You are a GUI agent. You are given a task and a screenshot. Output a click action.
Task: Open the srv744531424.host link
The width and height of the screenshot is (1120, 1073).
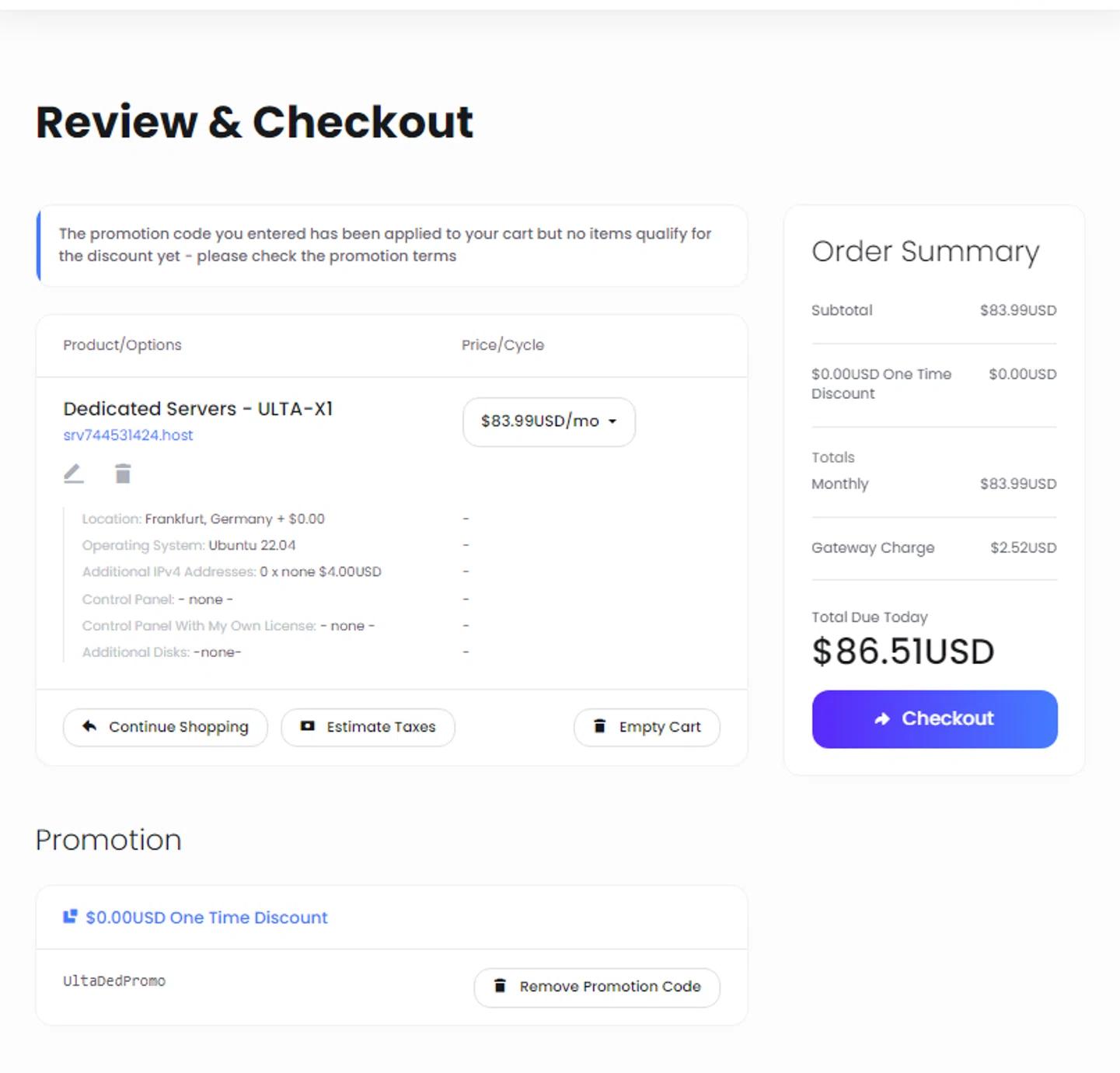click(x=128, y=435)
